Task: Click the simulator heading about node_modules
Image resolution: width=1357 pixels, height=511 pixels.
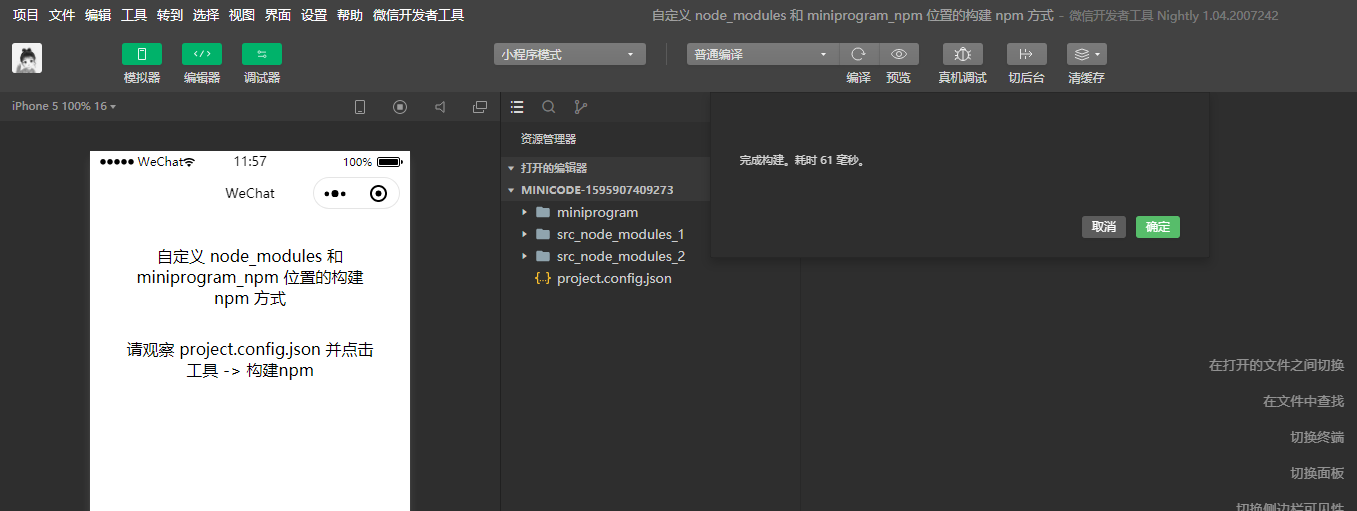Action: tap(250, 277)
